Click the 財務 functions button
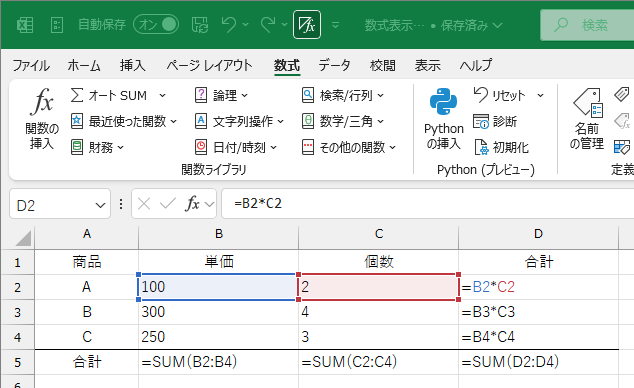The image size is (634, 388). click(x=97, y=148)
